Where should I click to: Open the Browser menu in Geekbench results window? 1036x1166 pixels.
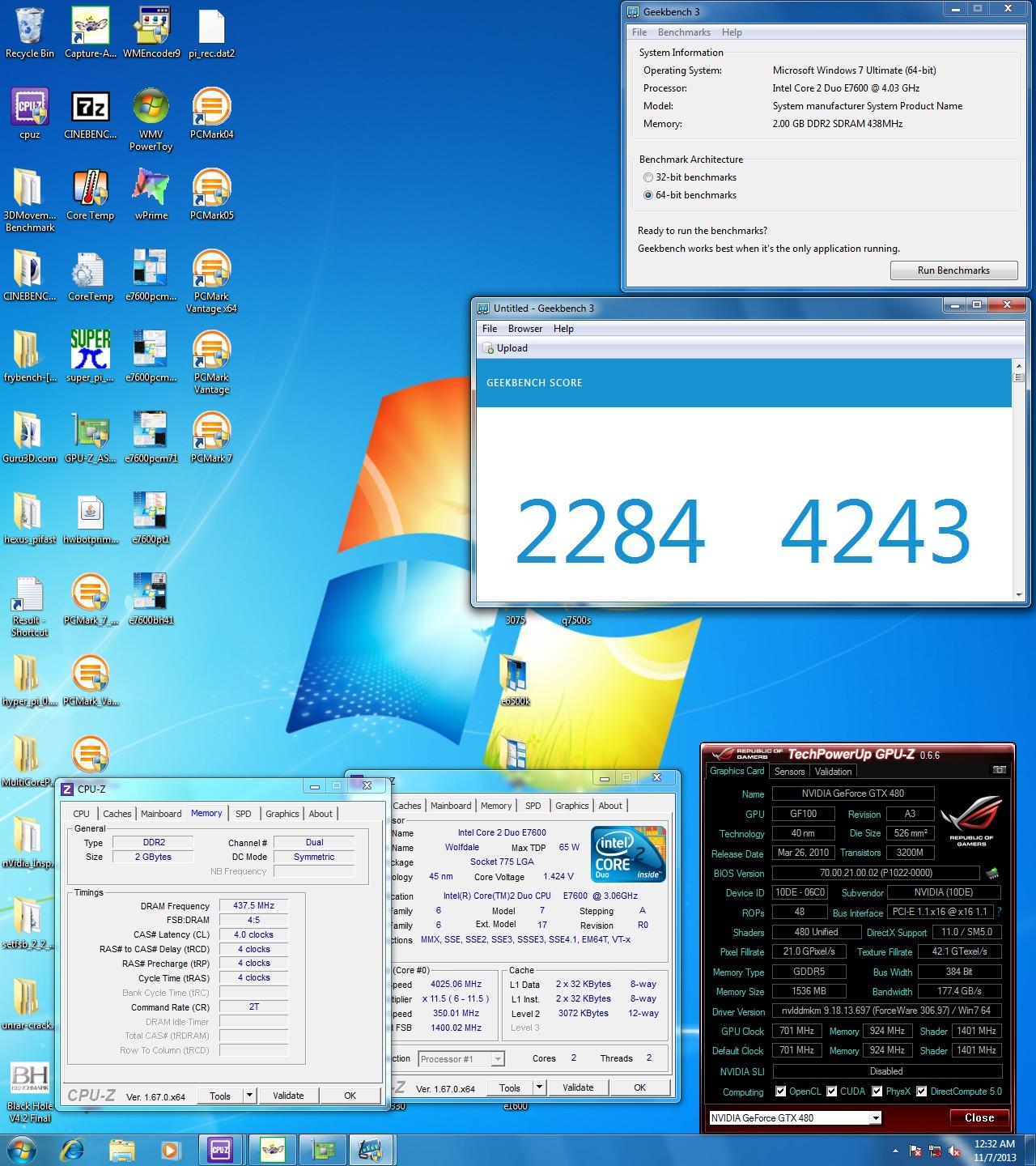525,329
